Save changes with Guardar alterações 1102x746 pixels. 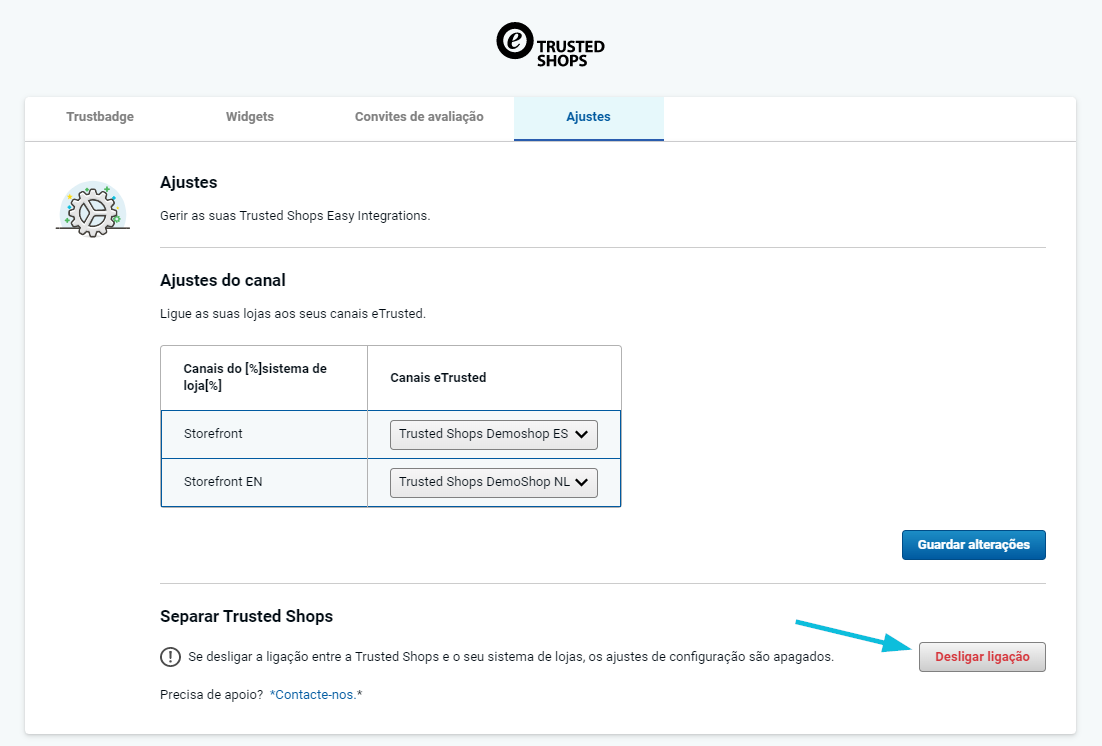coord(973,545)
